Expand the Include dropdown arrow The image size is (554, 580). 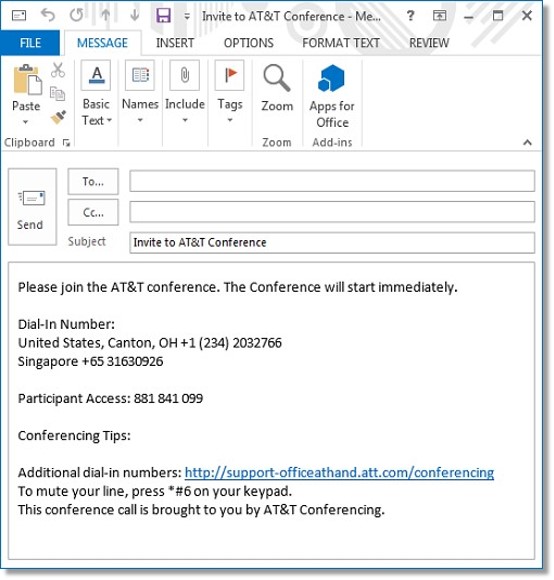pos(185,120)
